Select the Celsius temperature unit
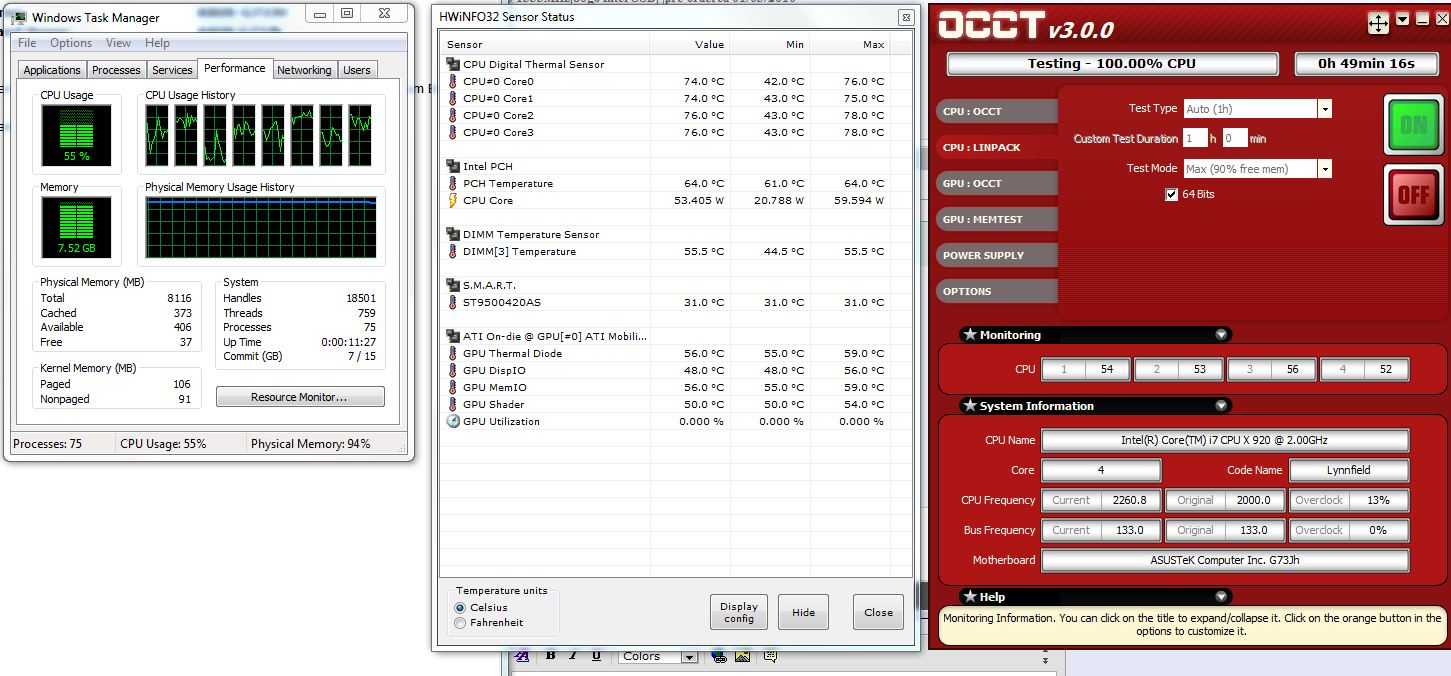Viewport: 1451px width, 676px height. (x=460, y=607)
